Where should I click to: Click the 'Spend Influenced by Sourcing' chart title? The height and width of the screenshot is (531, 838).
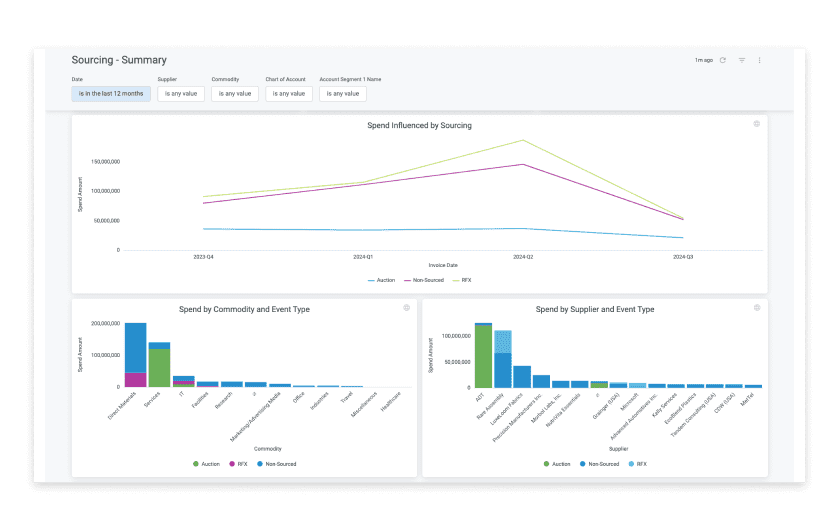420,126
